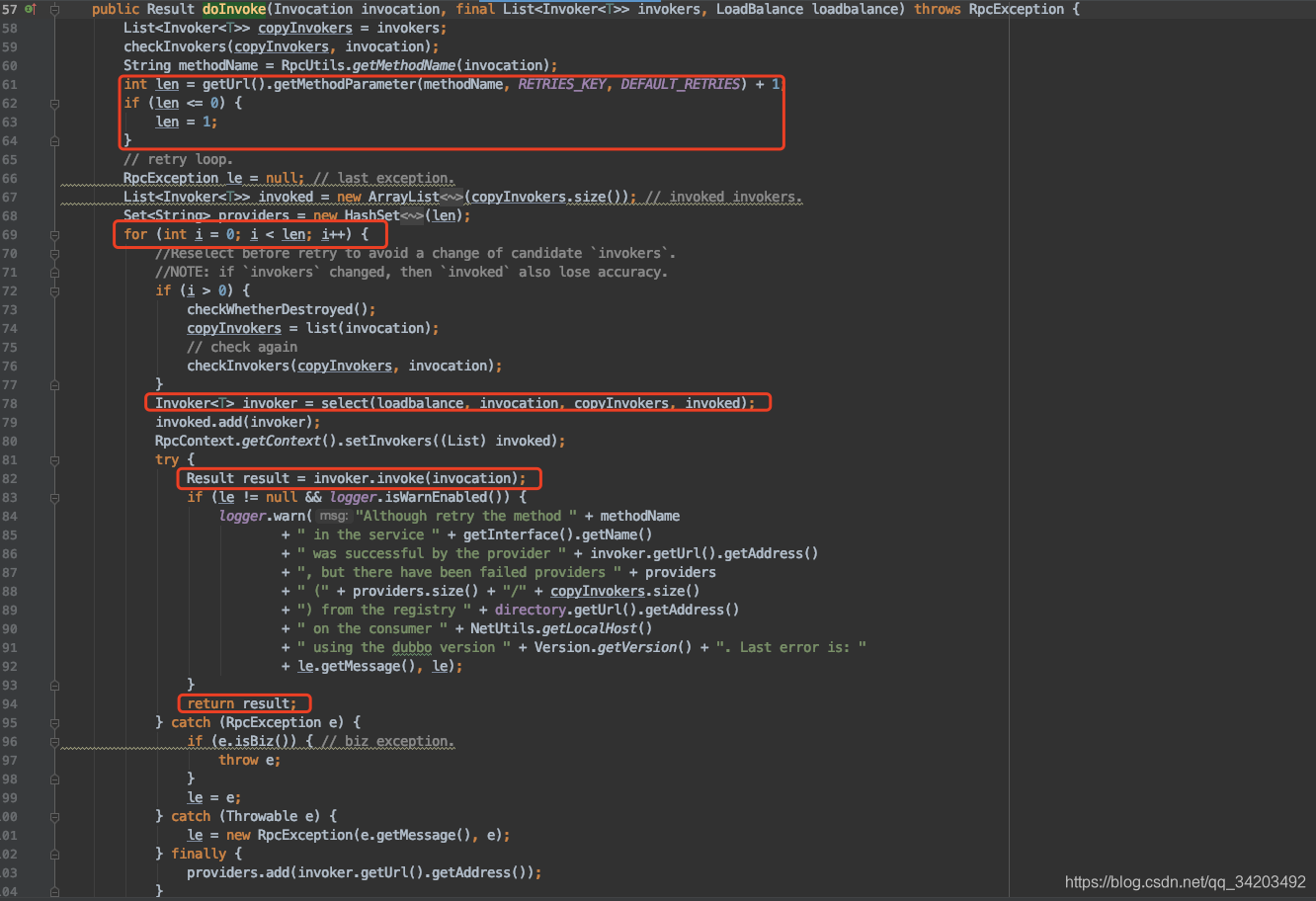Click the comment end fold marker on line 71
The image size is (1316, 901).
53,272
